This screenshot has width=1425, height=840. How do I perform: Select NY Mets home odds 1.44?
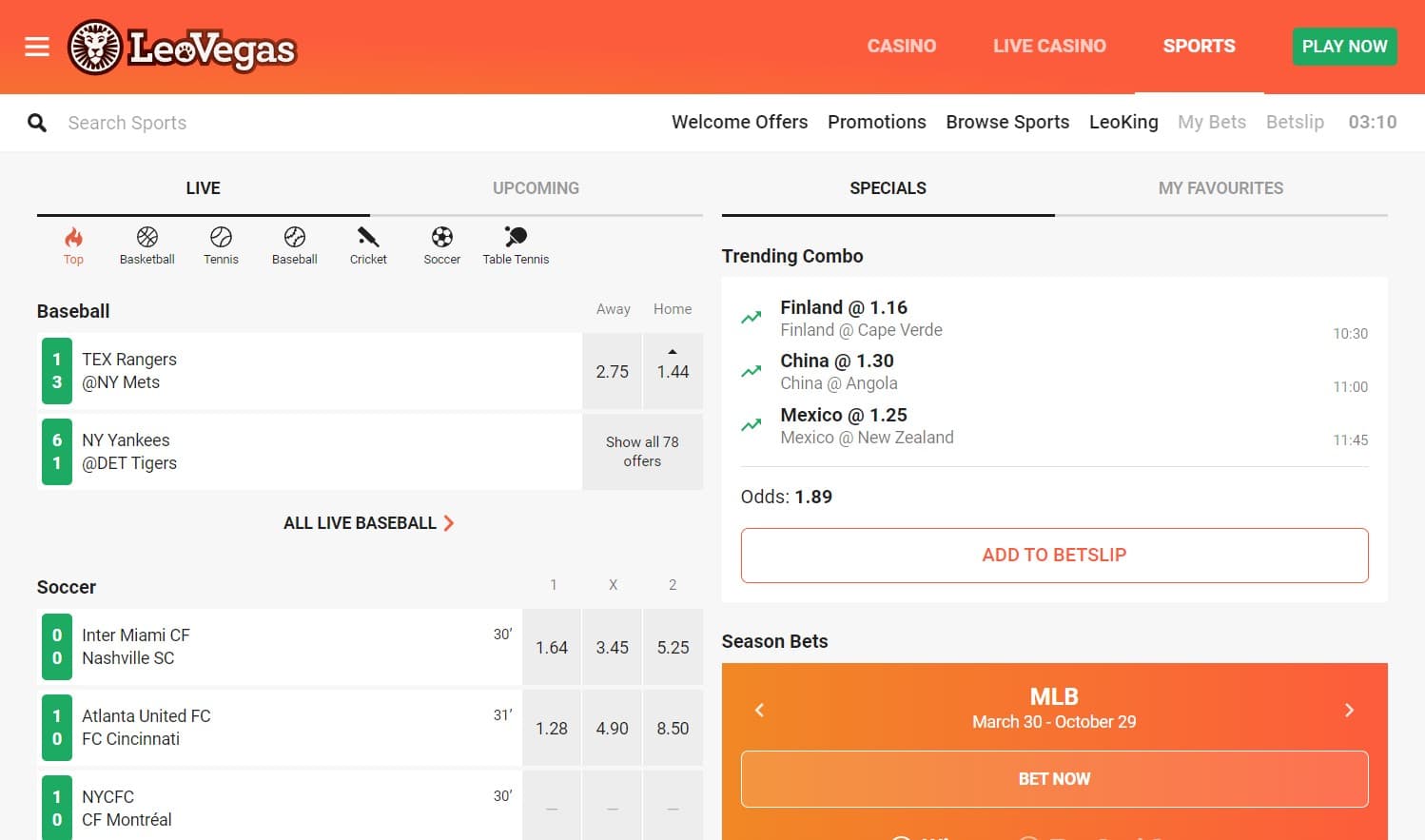(673, 371)
